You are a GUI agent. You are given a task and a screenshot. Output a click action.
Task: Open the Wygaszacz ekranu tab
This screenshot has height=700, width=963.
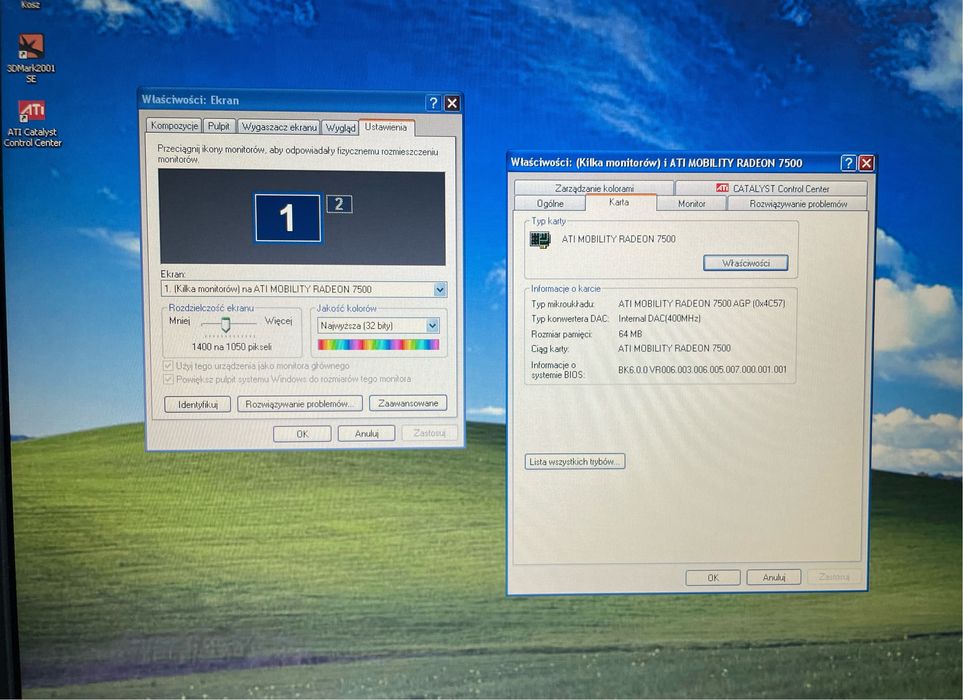coord(279,127)
